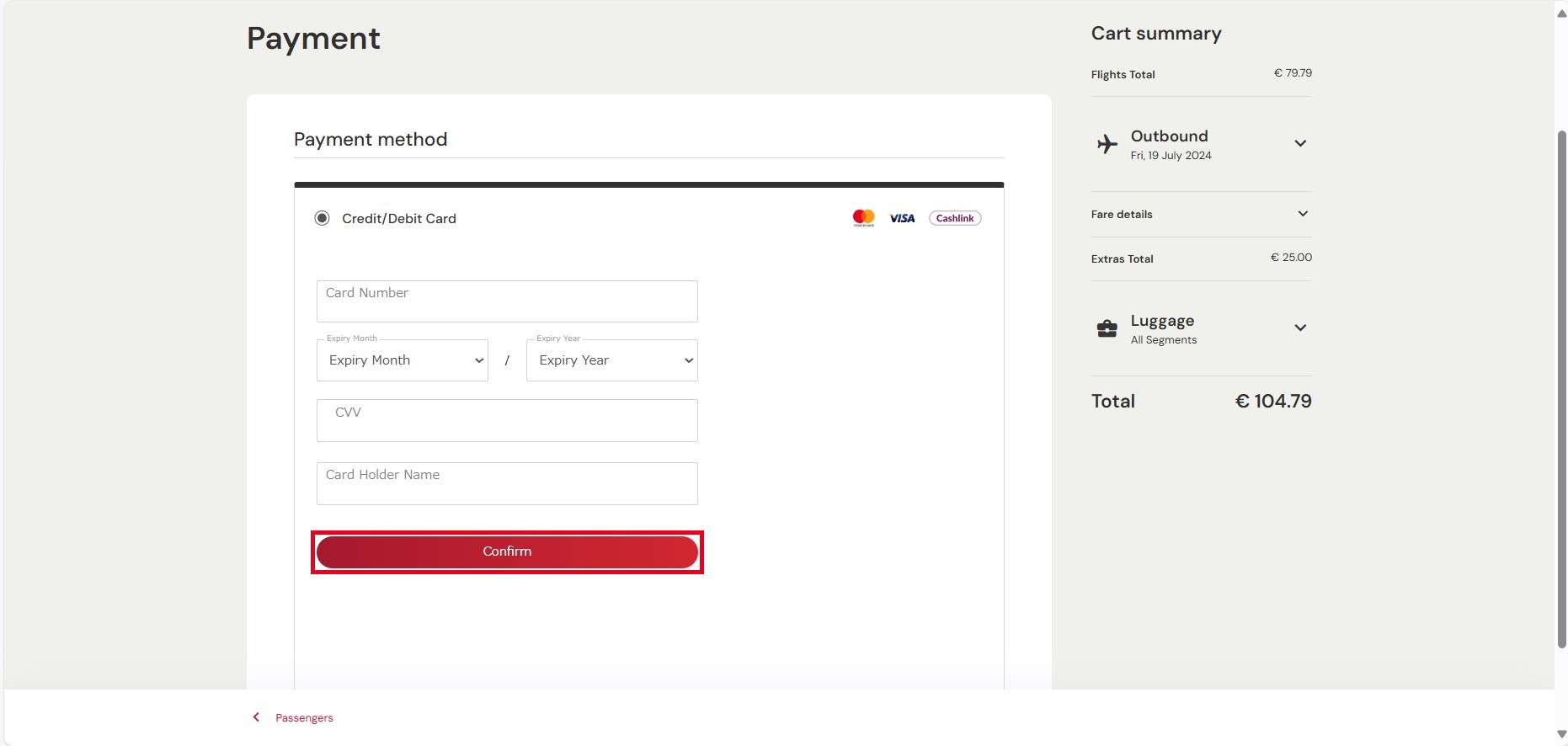Click the Flights Total € 79.79 value
The width and height of the screenshot is (1568, 746).
coord(1293,73)
